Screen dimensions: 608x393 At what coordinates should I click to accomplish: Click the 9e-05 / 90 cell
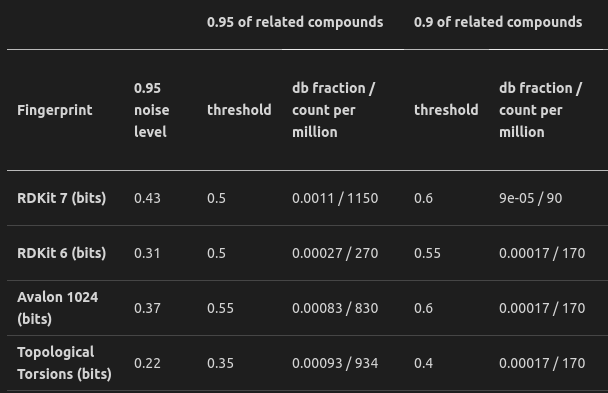click(x=530, y=198)
